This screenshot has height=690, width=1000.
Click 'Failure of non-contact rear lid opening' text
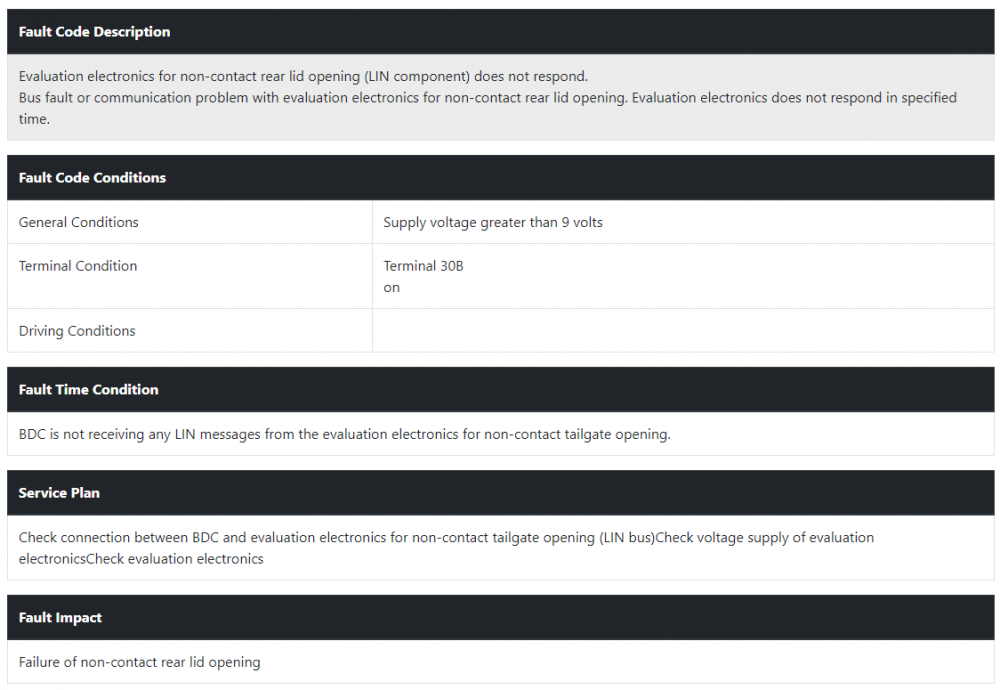click(x=140, y=663)
